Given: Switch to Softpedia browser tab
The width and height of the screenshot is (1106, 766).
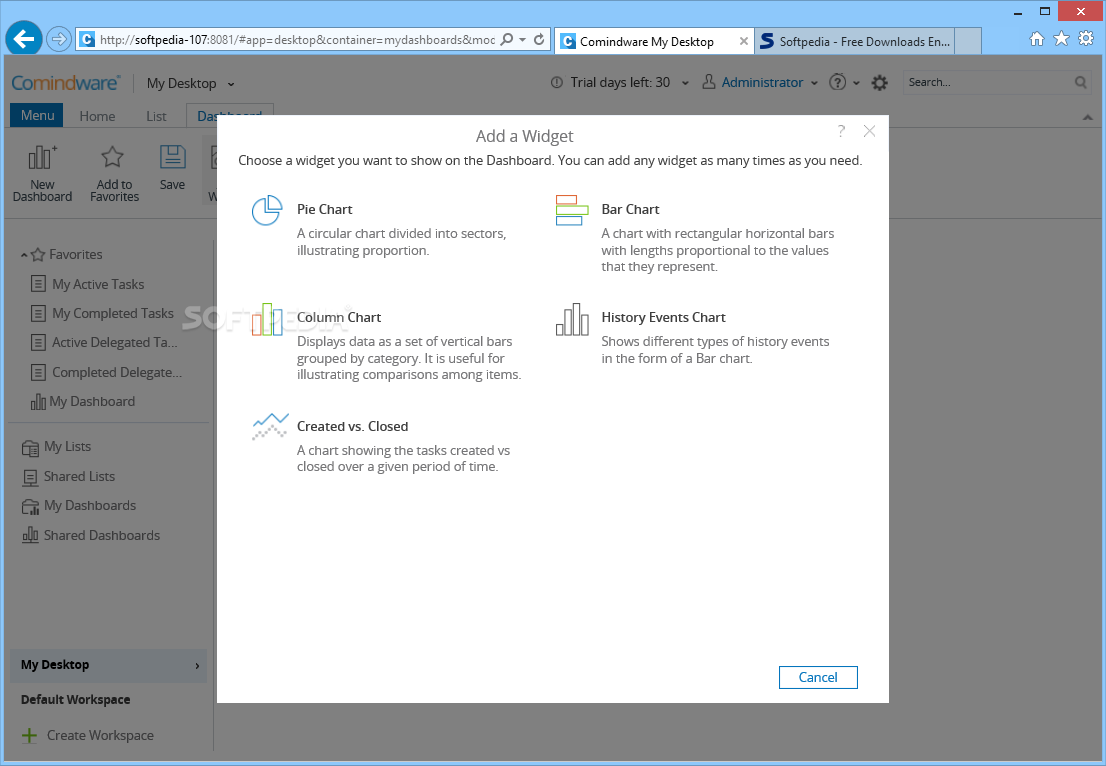Looking at the screenshot, I should coord(854,42).
